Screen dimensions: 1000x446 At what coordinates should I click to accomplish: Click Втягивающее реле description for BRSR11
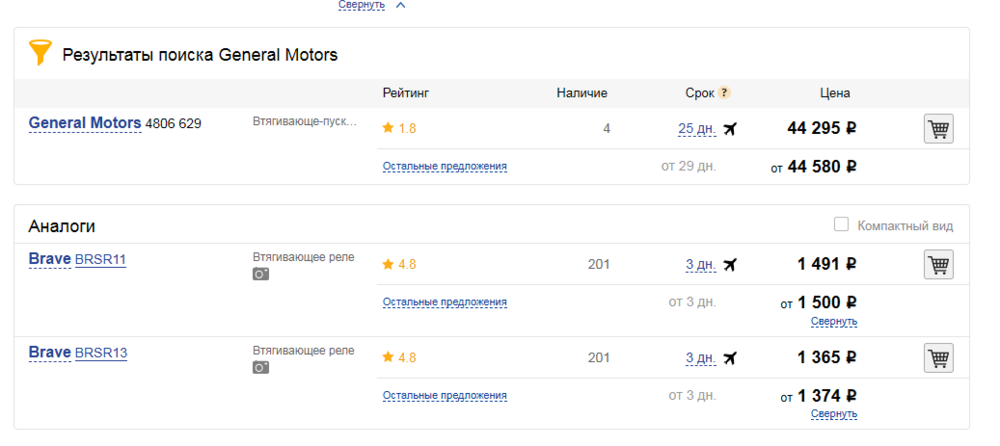tap(304, 257)
